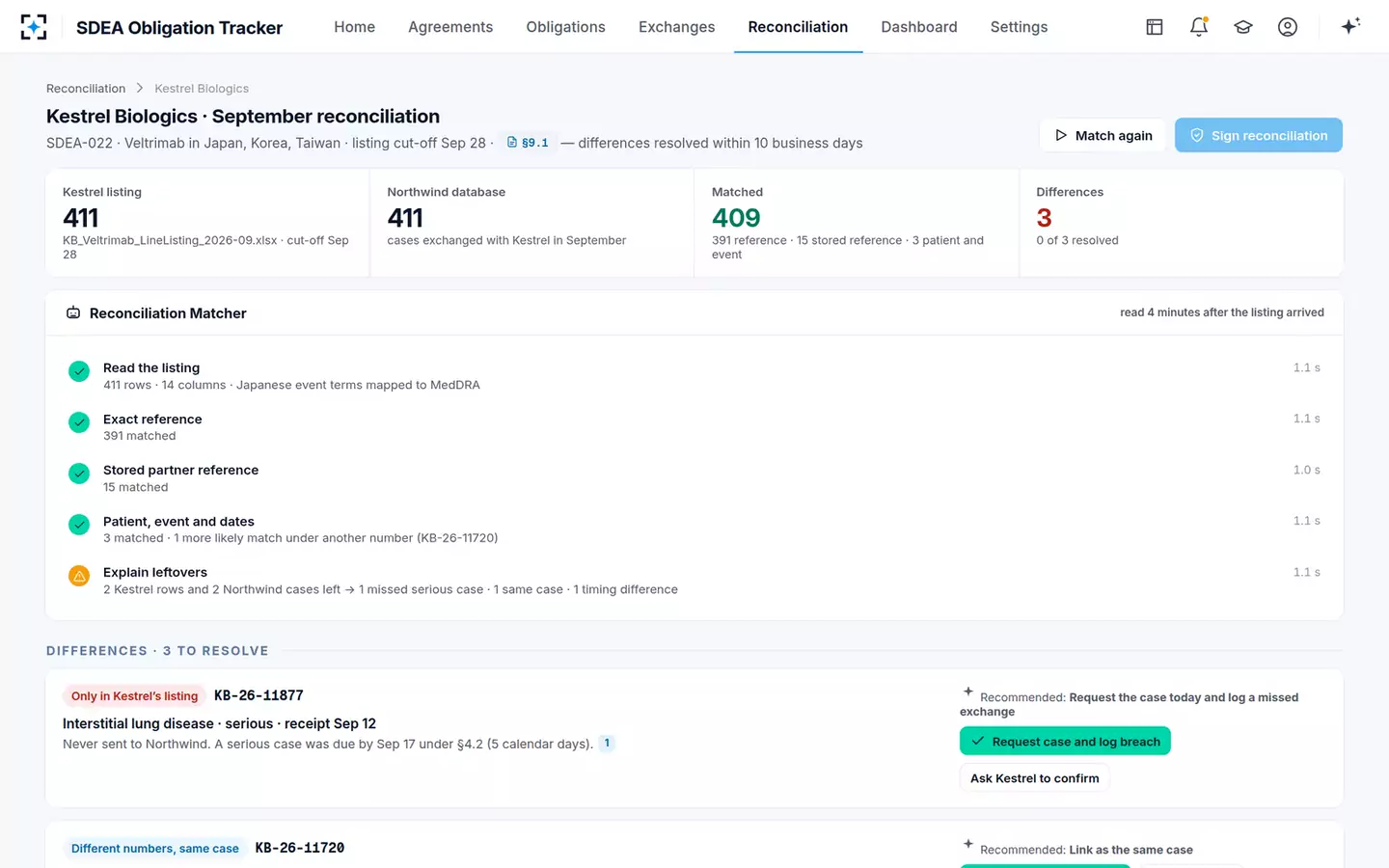The image size is (1389, 868).
Task: Click the SDEA Obligation Tracker logo icon
Action: pyautogui.click(x=34, y=27)
